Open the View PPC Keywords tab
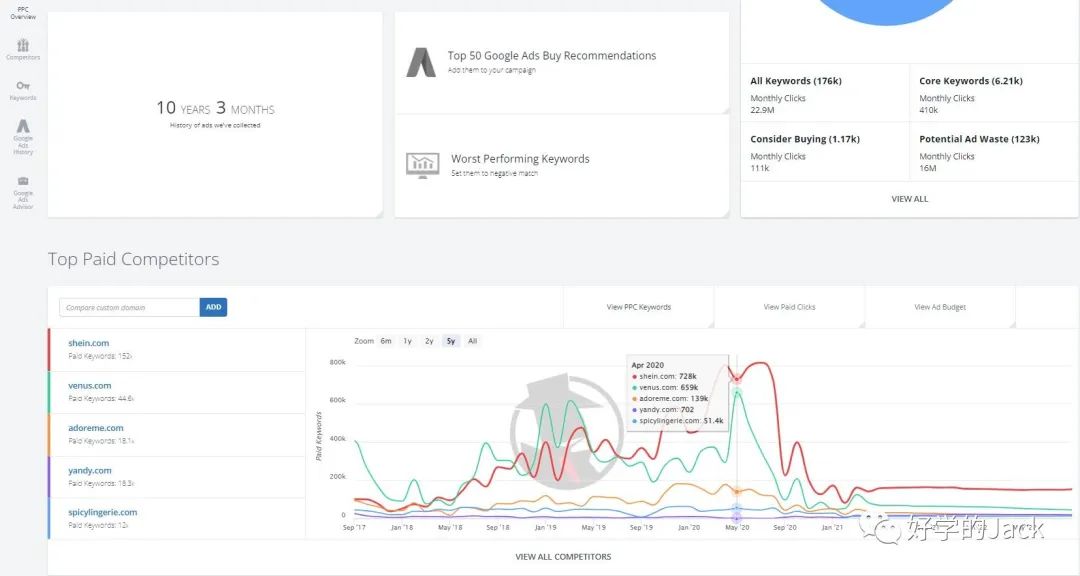Viewport: 1080px width, 576px height. click(638, 307)
